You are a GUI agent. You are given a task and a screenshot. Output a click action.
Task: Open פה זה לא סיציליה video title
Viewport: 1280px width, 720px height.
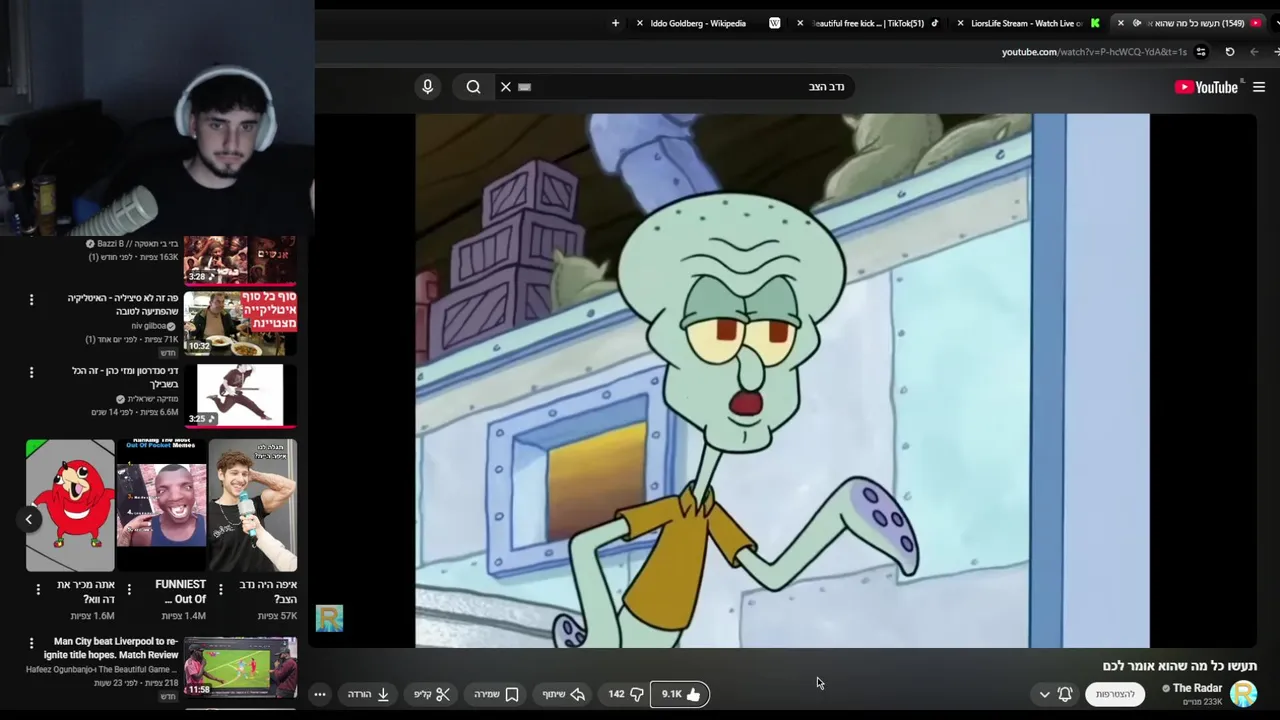[123, 305]
